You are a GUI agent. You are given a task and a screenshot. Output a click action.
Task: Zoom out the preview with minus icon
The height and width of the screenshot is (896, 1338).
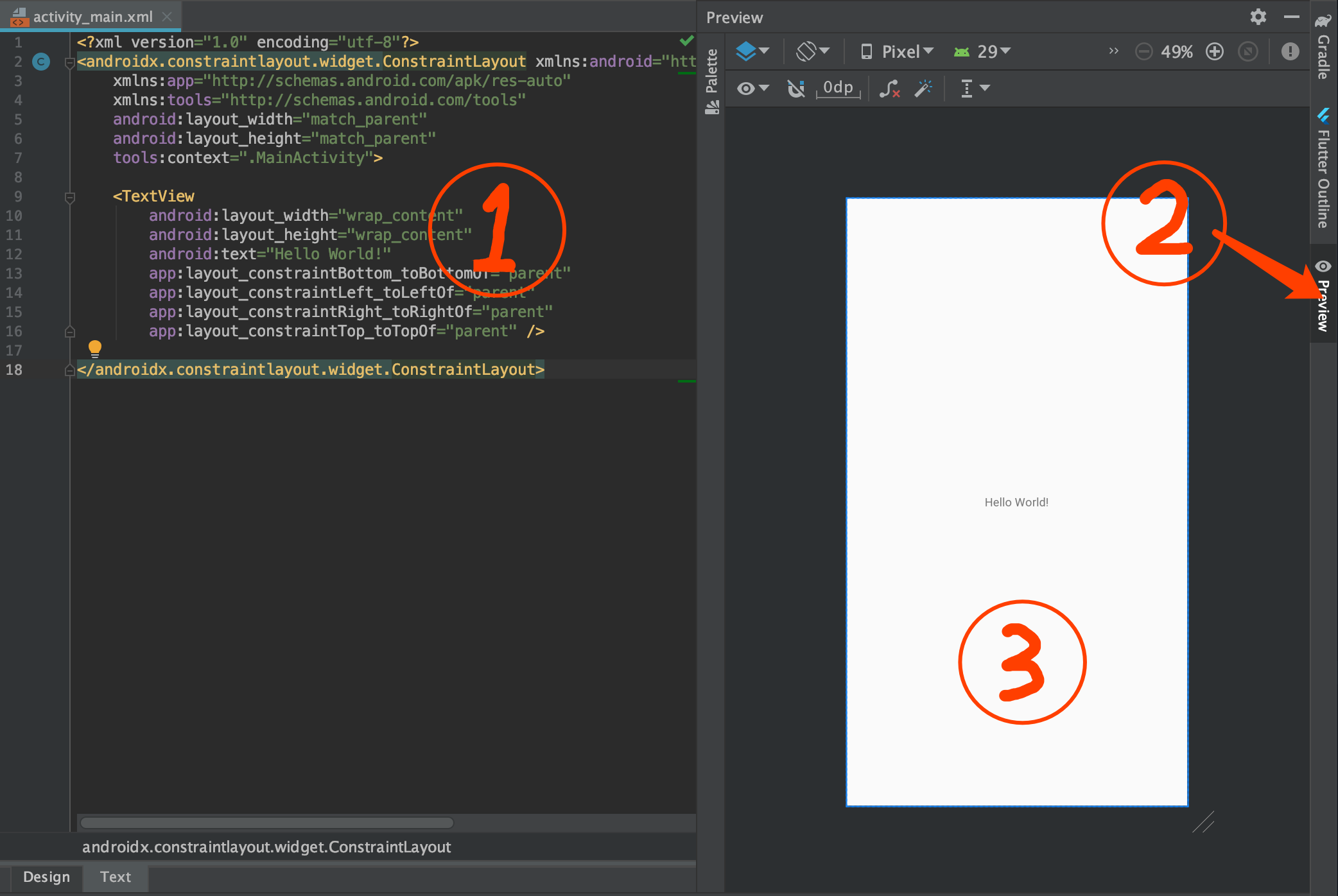pos(1143,51)
